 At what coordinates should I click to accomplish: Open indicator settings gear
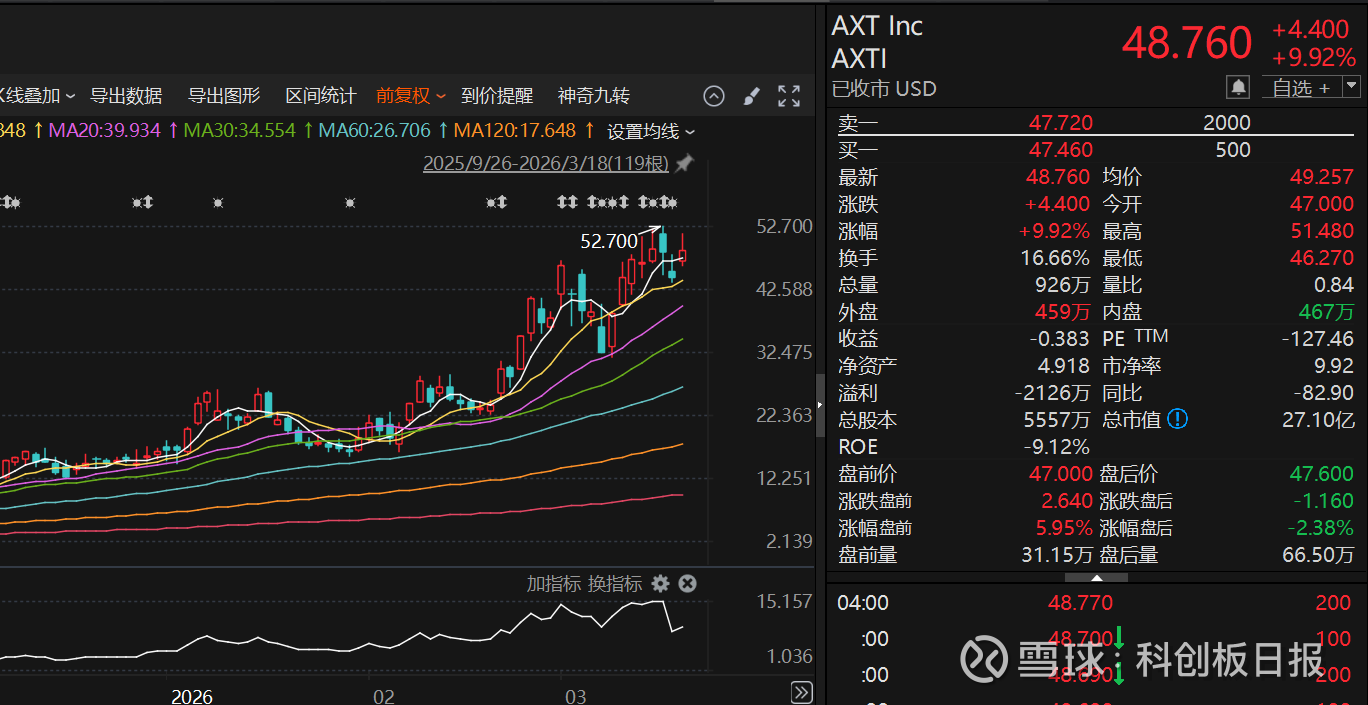pyautogui.click(x=660, y=583)
